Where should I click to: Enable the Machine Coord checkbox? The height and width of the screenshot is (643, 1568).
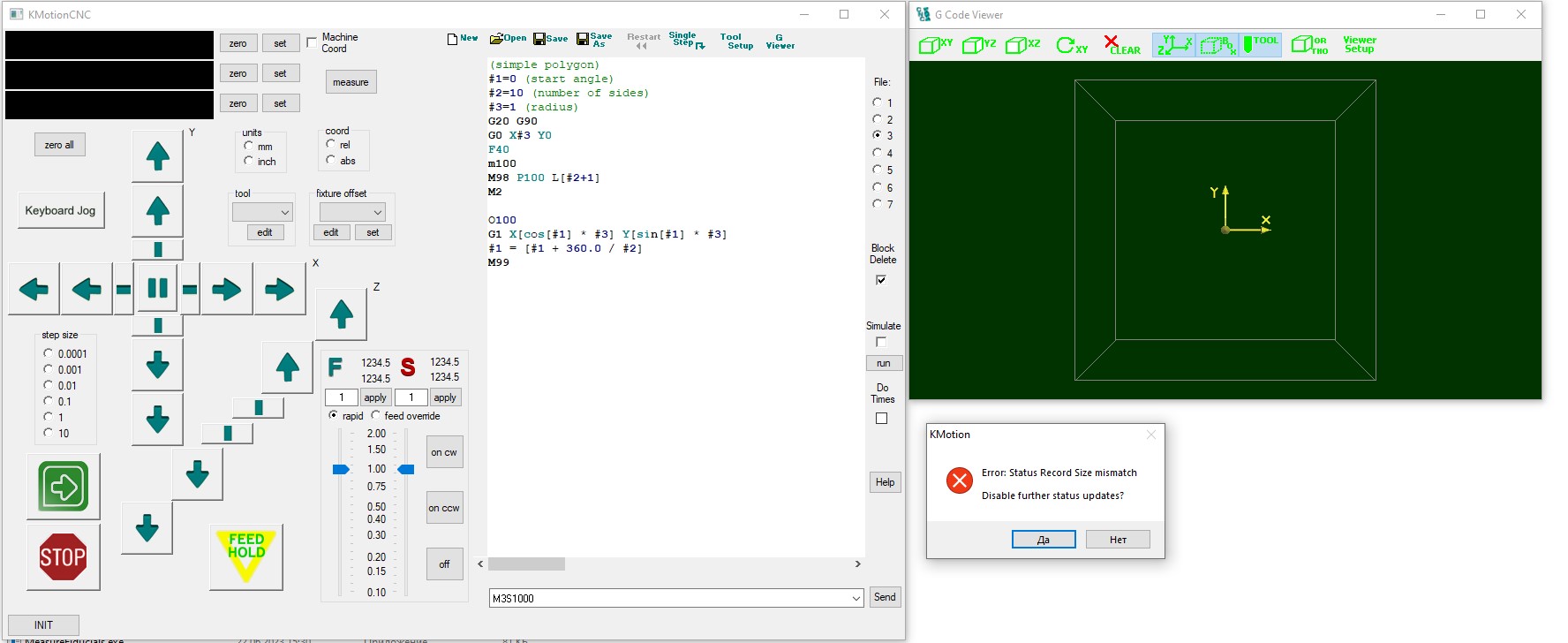[312, 42]
